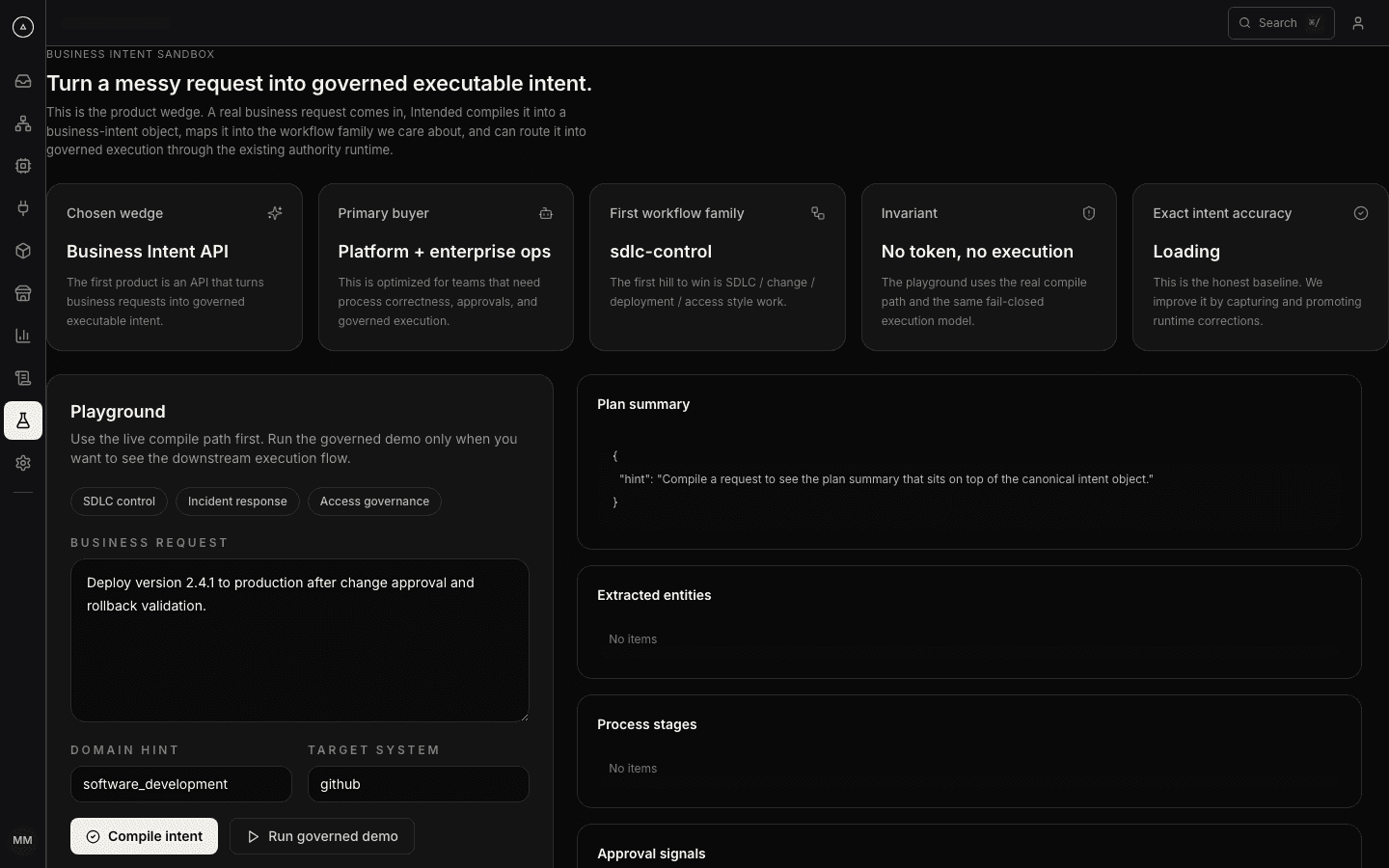
Task: Click the shield icon on Invariant card
Action: (1089, 213)
